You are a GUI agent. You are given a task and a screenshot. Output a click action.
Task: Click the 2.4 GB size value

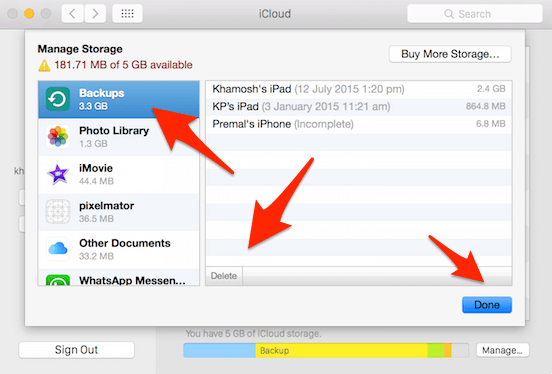click(x=491, y=89)
